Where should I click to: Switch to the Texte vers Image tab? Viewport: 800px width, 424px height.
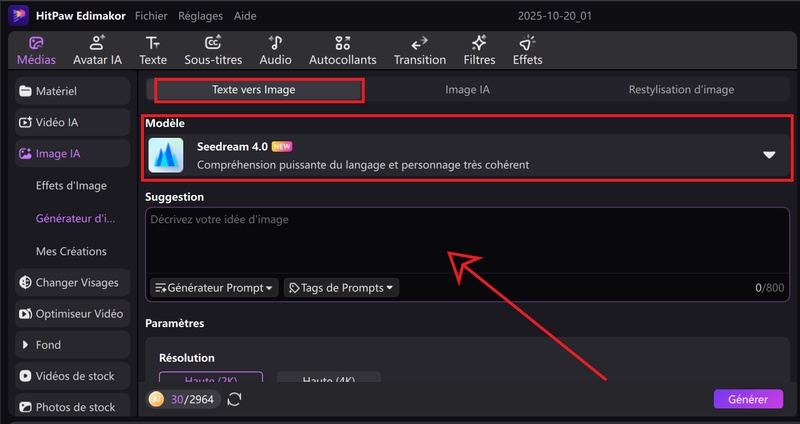coord(254,90)
